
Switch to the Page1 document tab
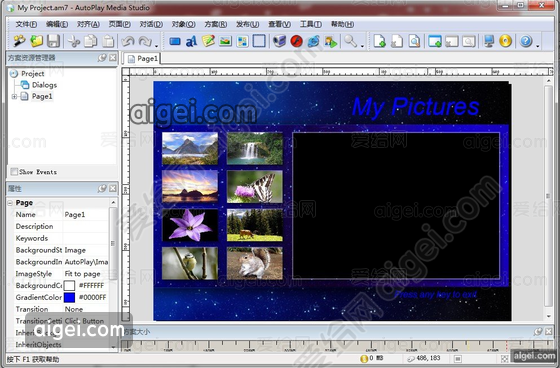(142, 59)
